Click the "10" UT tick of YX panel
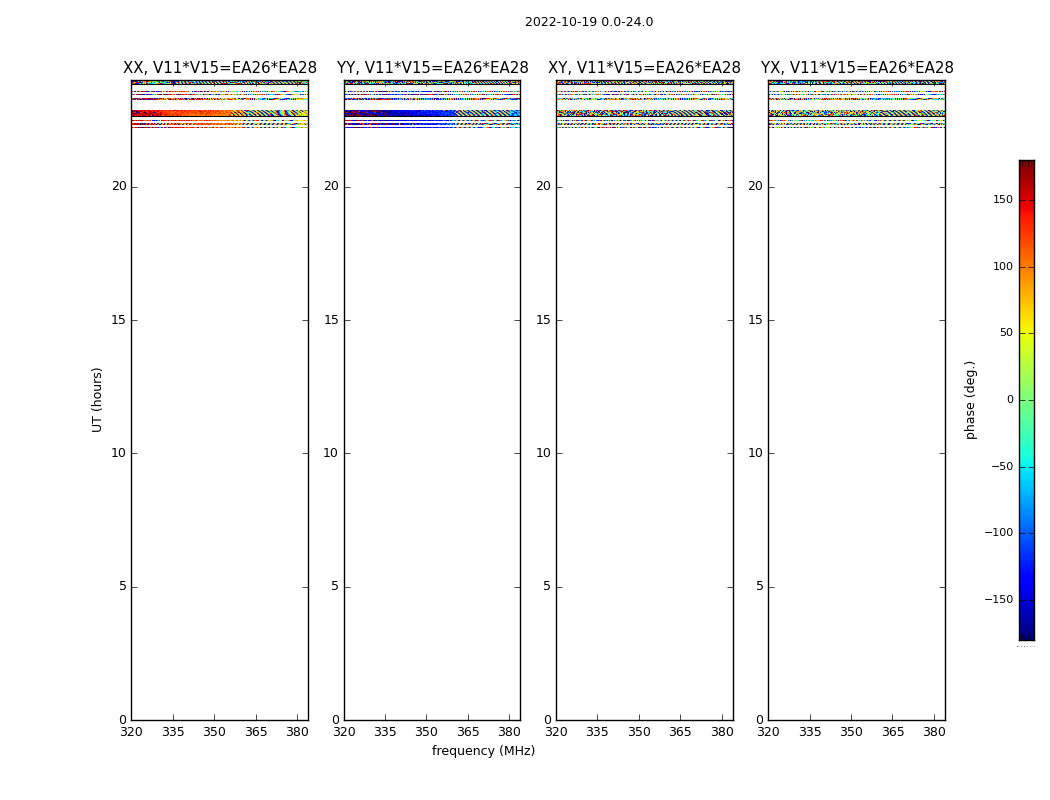The height and width of the screenshot is (800, 1050). pyautogui.click(x=755, y=453)
